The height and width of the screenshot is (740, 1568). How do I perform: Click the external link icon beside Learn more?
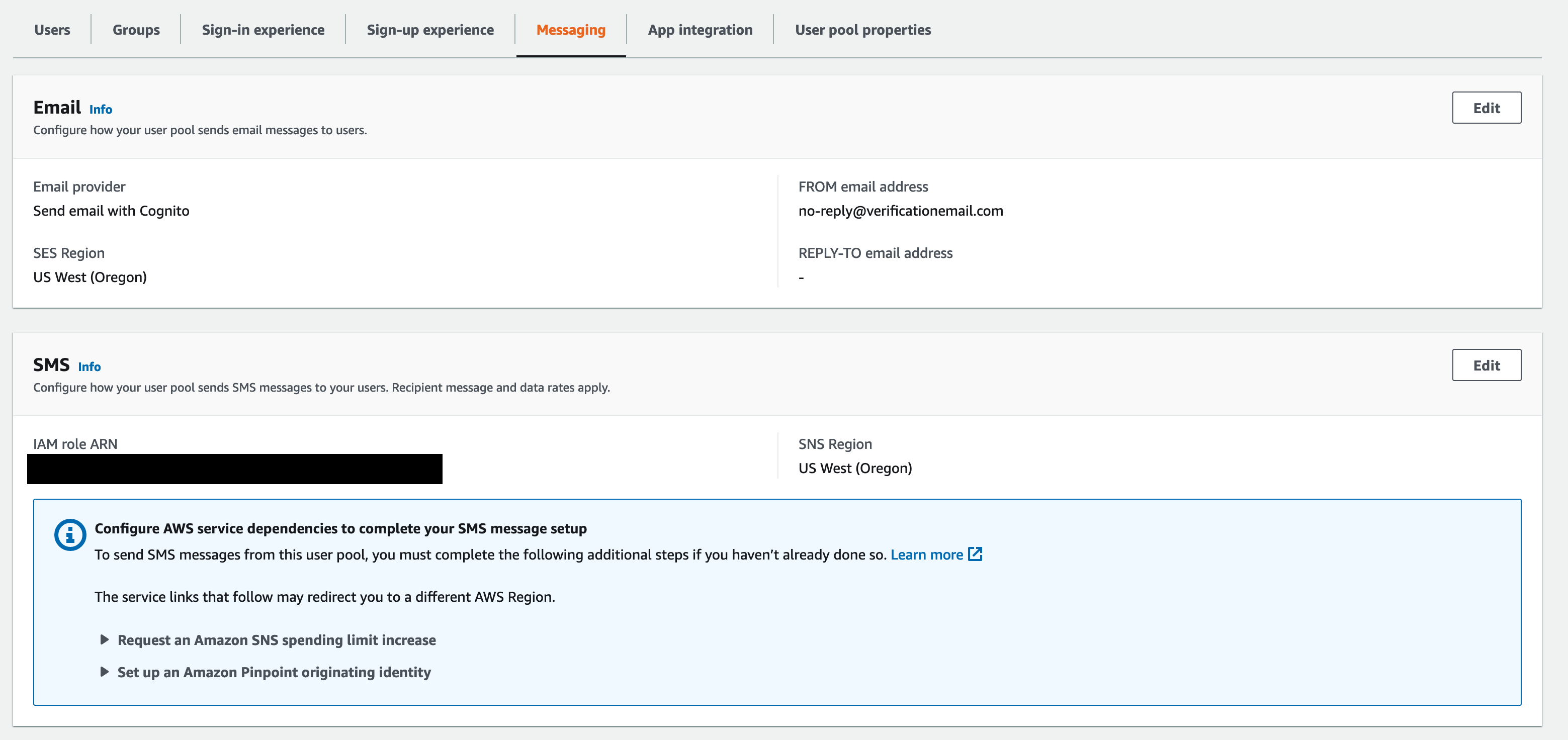click(976, 554)
